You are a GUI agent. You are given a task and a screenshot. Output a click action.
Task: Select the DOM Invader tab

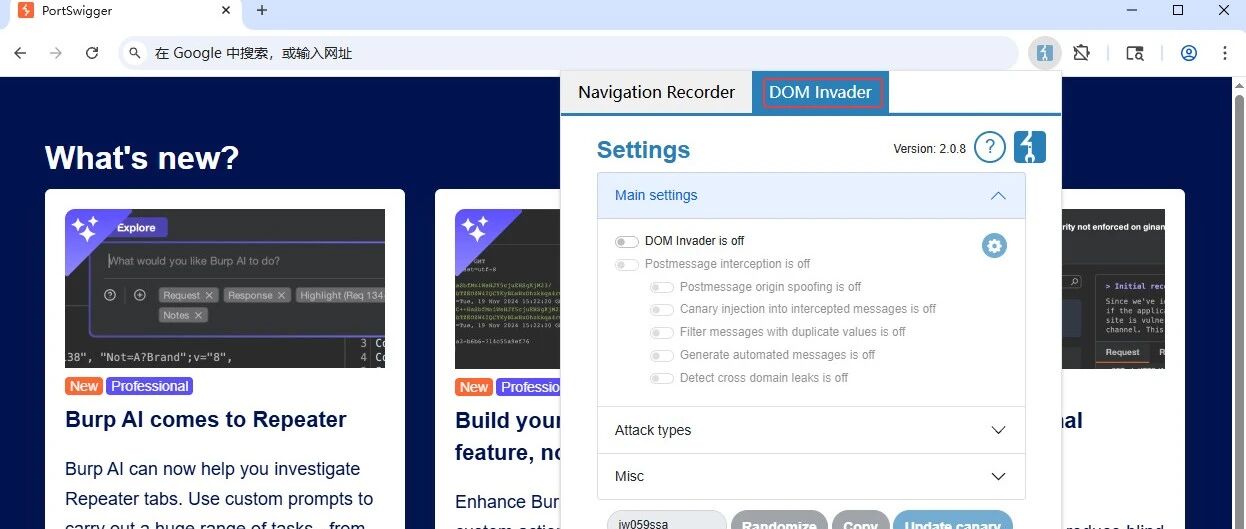pos(820,92)
